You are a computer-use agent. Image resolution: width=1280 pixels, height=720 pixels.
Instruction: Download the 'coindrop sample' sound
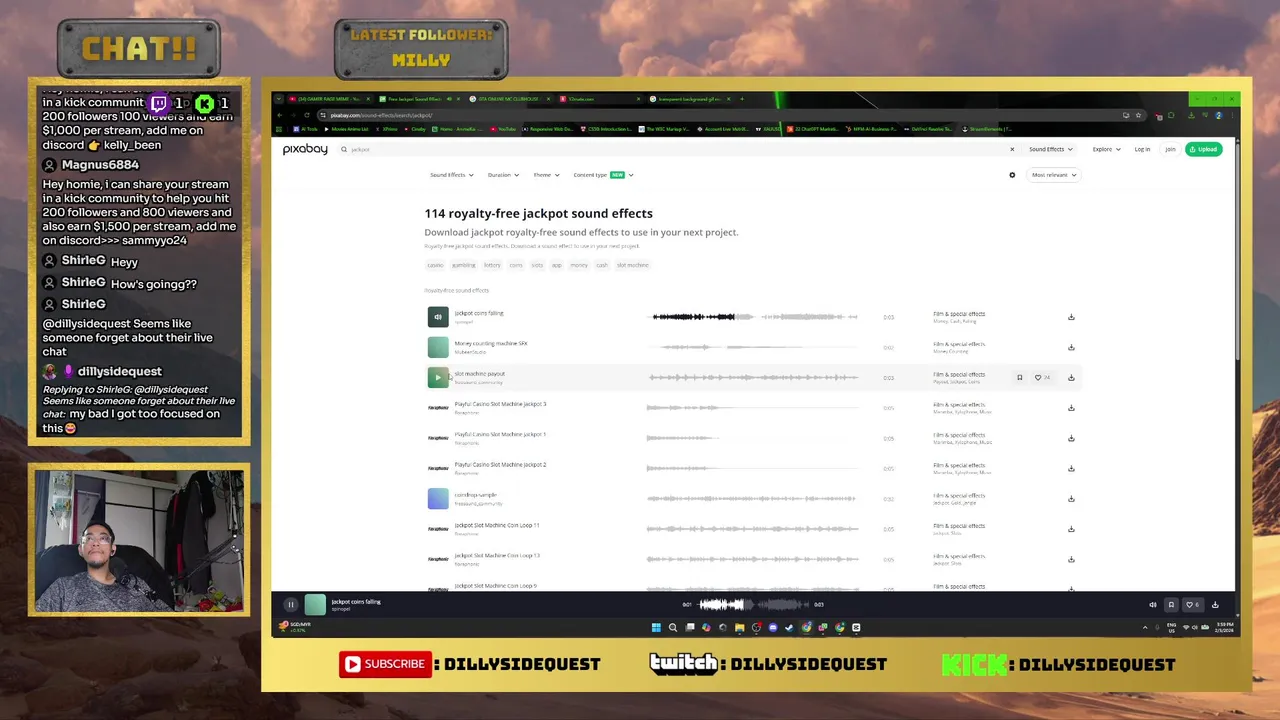coord(1071,498)
